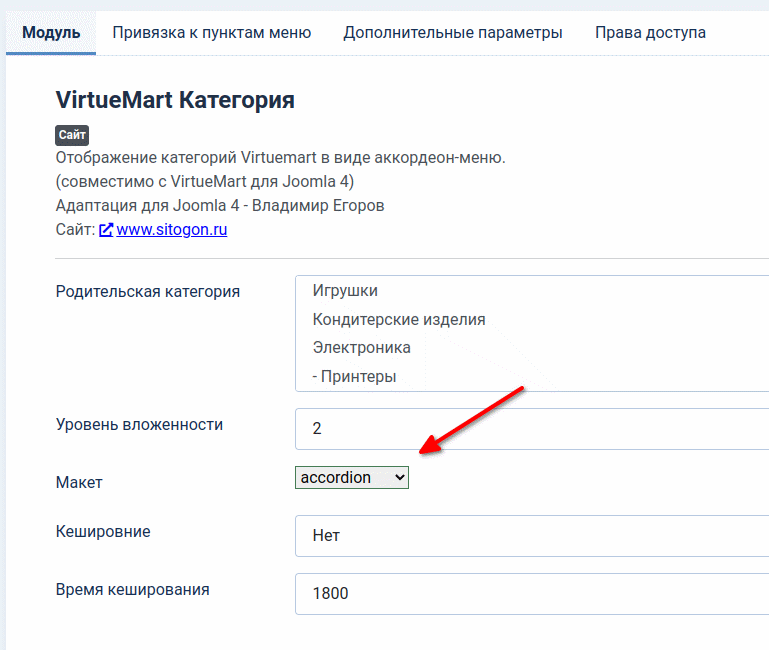Image resolution: width=769 pixels, height=650 pixels.
Task: Click the Время кеширования field showing 1800
Action: point(532,594)
